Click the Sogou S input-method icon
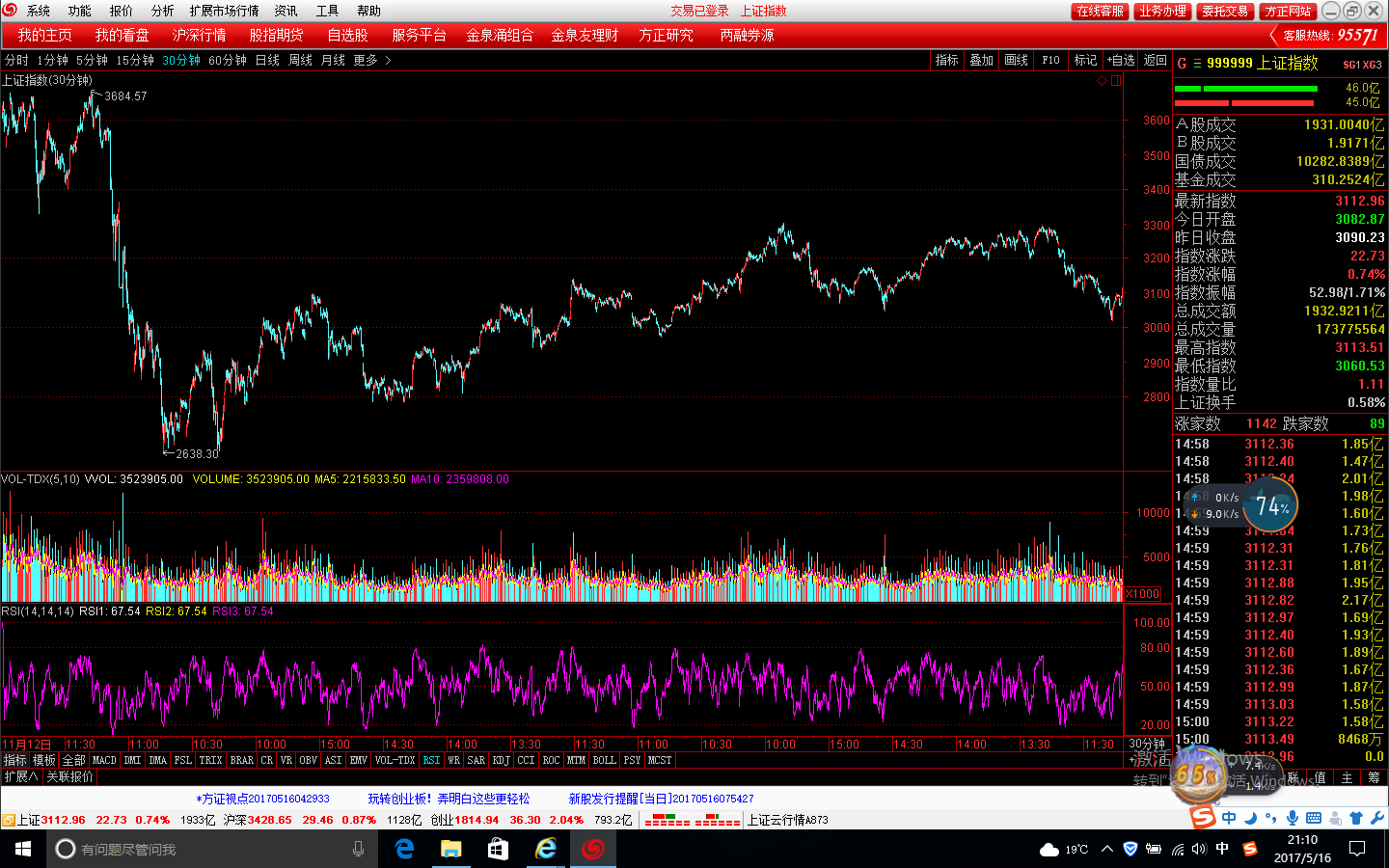Screen dimensions: 1389x868 point(1203,818)
